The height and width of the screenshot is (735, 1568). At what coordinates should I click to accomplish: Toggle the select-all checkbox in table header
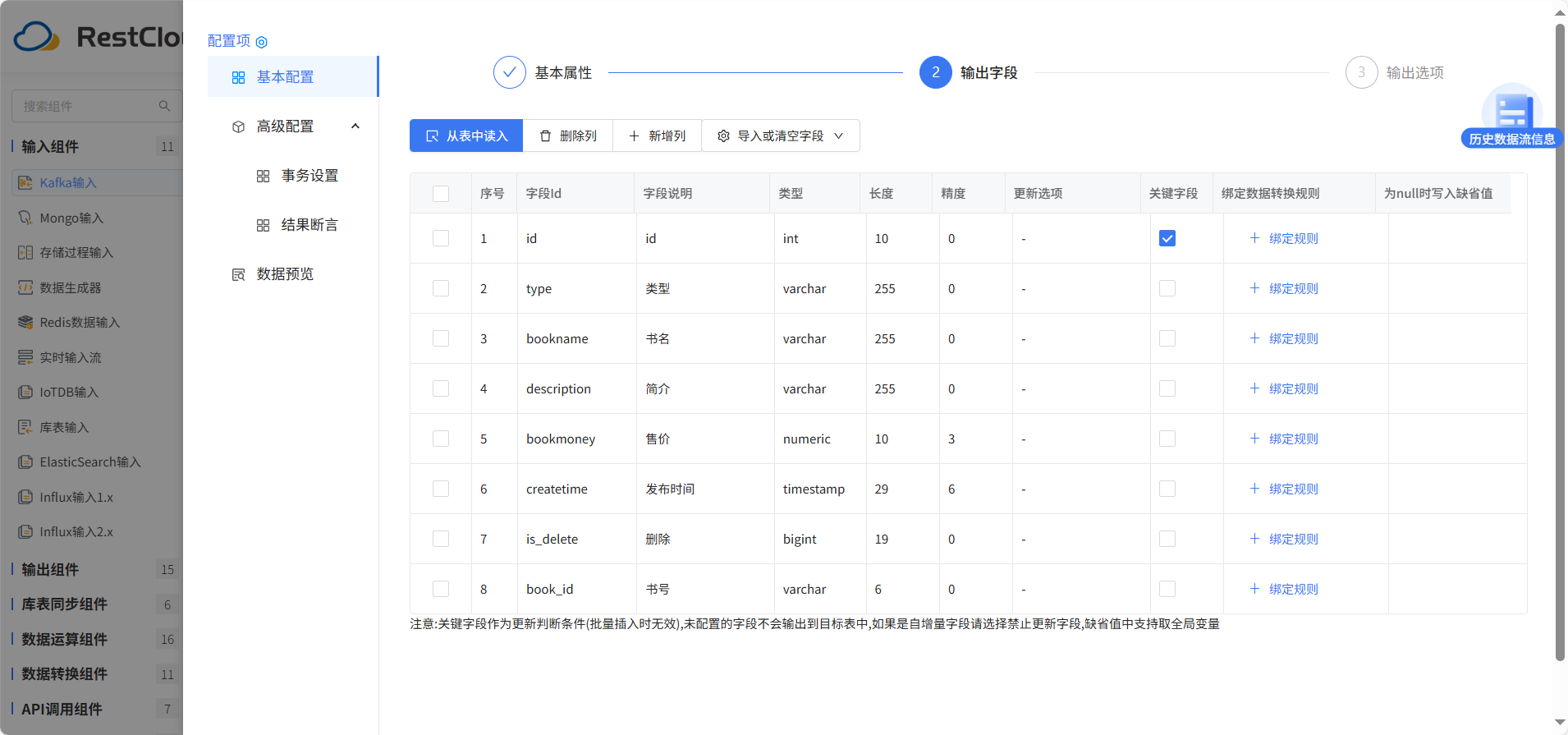(441, 194)
